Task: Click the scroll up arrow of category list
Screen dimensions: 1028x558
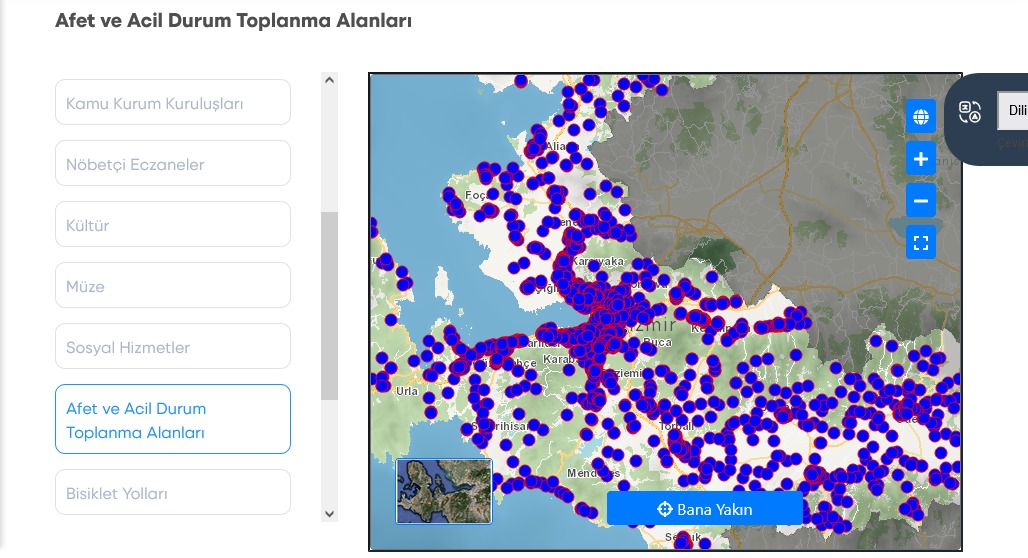Action: tap(329, 80)
